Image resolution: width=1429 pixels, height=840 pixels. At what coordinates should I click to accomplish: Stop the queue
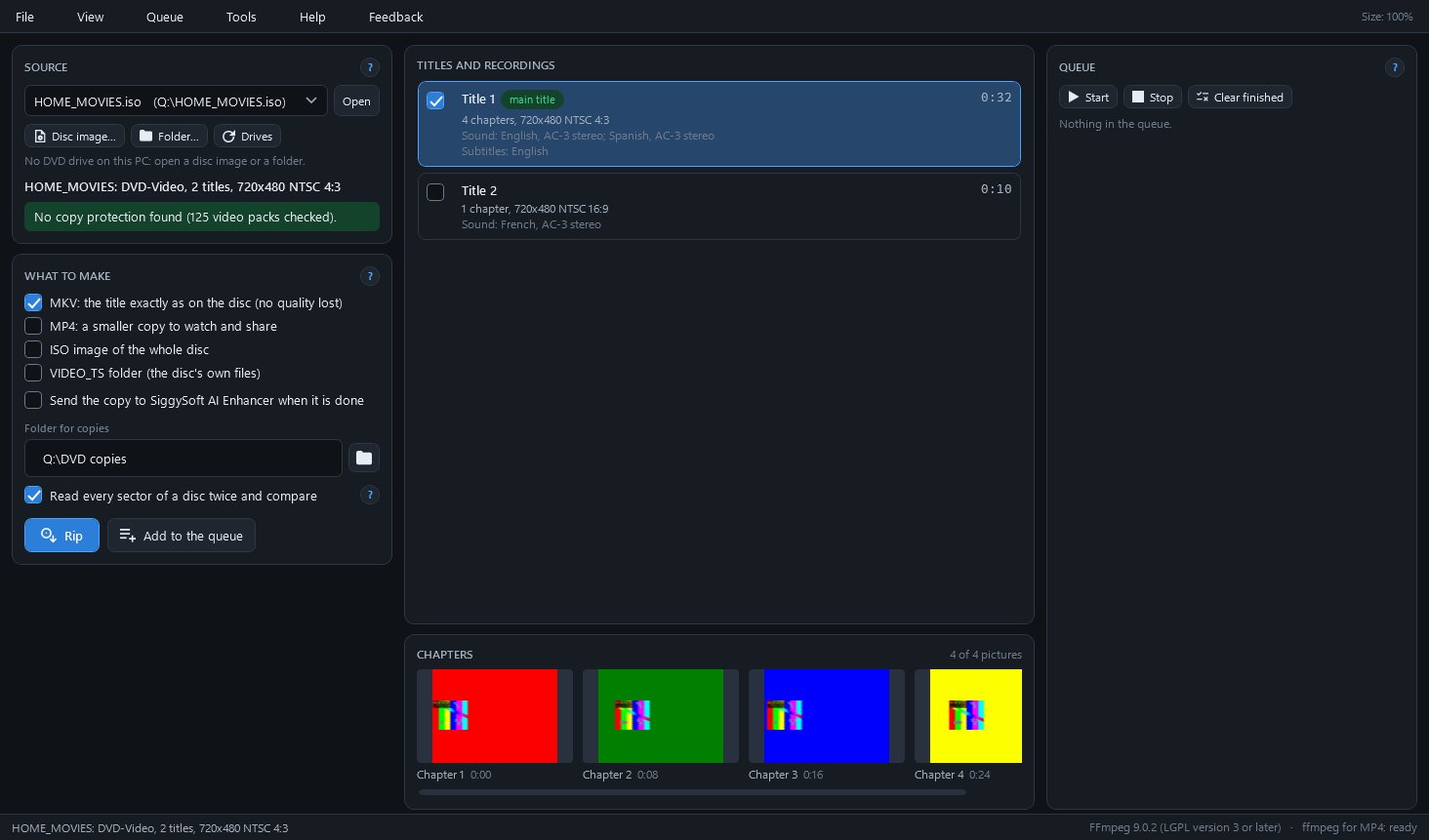[1153, 98]
